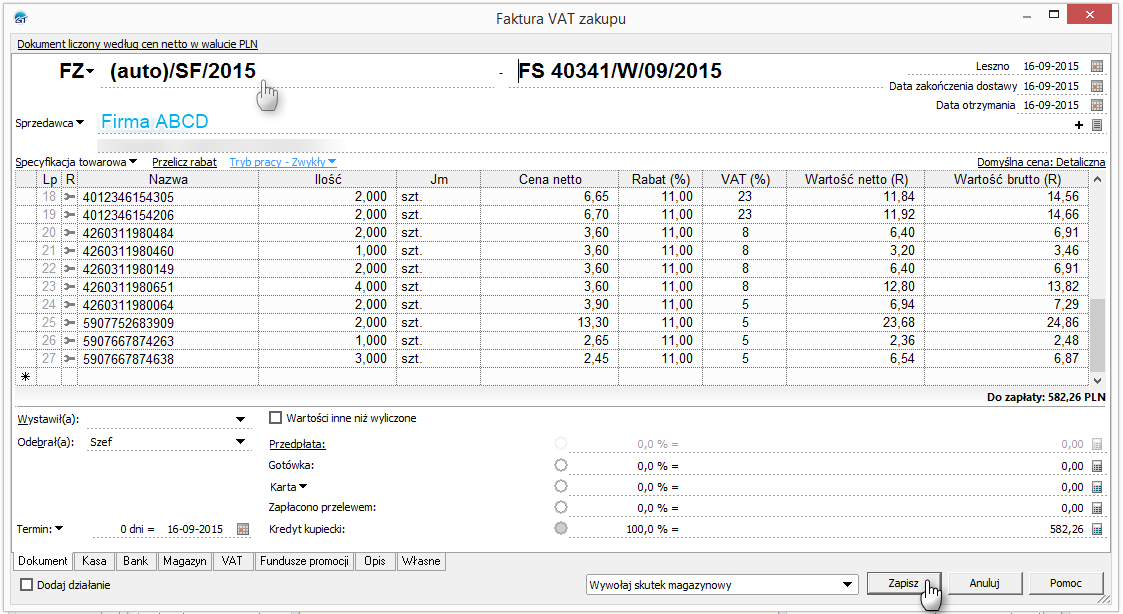Click wrench icon of row 23
The image size is (1123, 614).
click(69, 287)
